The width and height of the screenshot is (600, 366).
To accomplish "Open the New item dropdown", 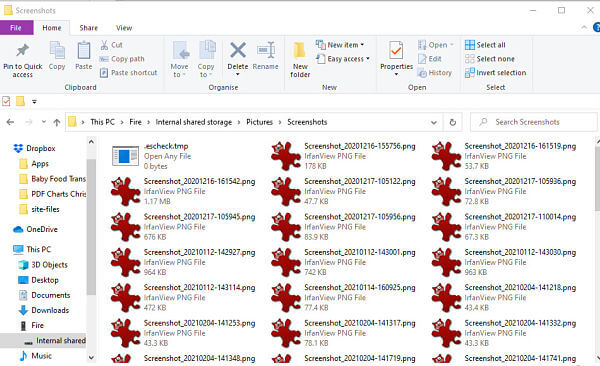I will pos(340,45).
